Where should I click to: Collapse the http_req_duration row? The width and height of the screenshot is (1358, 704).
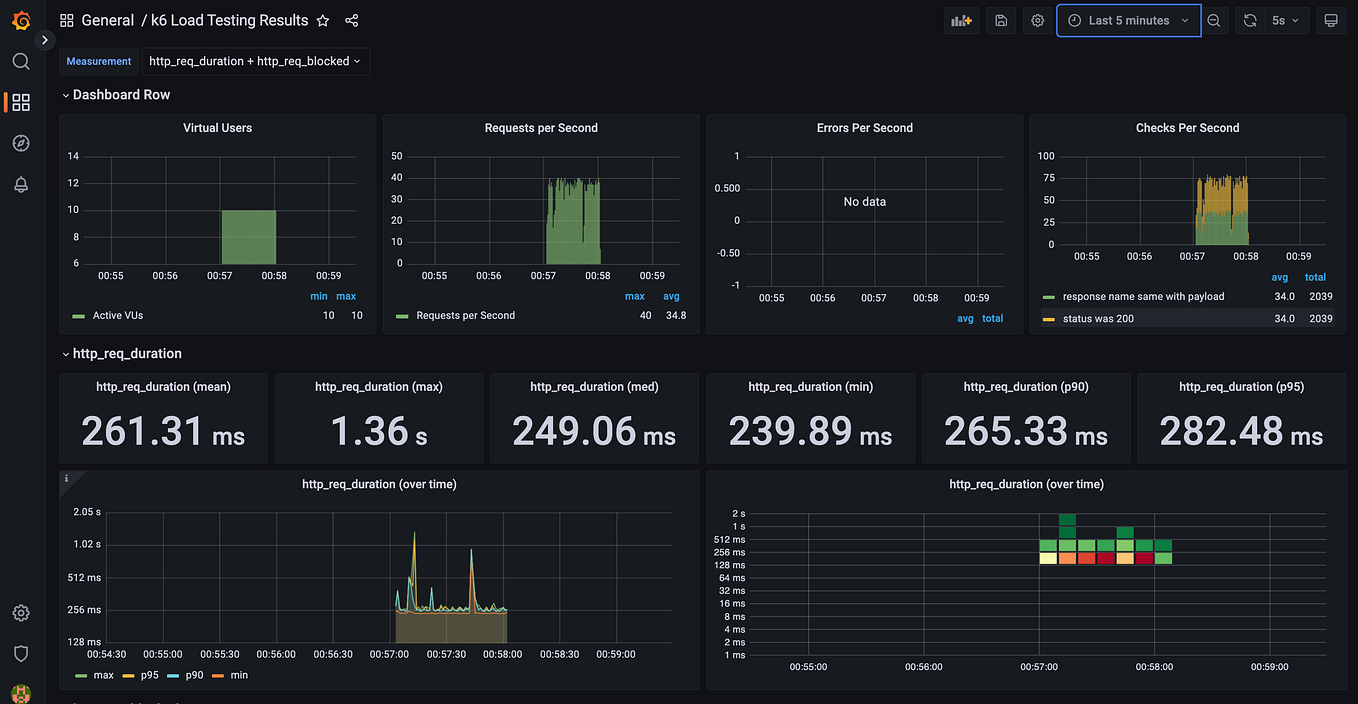pyautogui.click(x=122, y=354)
